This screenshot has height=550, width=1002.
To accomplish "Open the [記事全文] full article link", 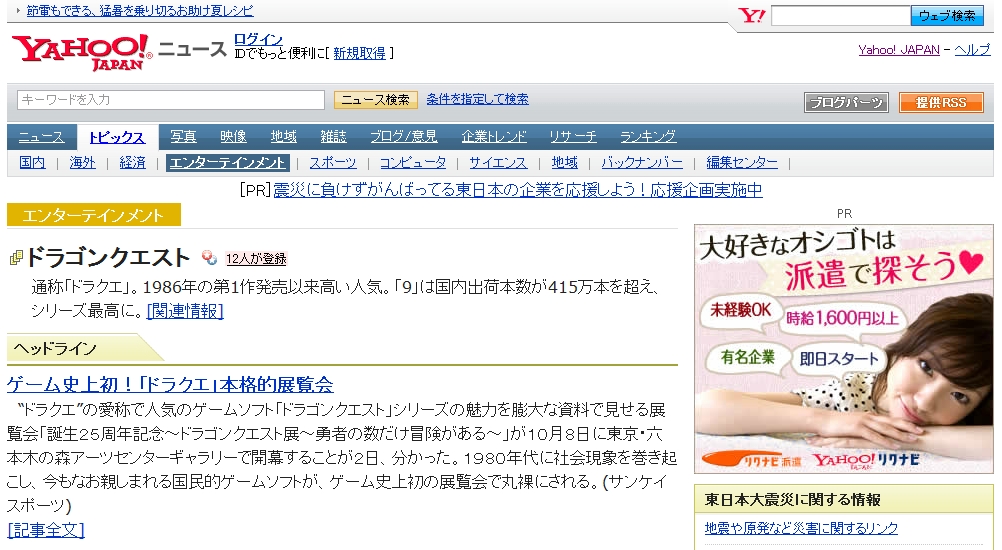I will click(46, 530).
